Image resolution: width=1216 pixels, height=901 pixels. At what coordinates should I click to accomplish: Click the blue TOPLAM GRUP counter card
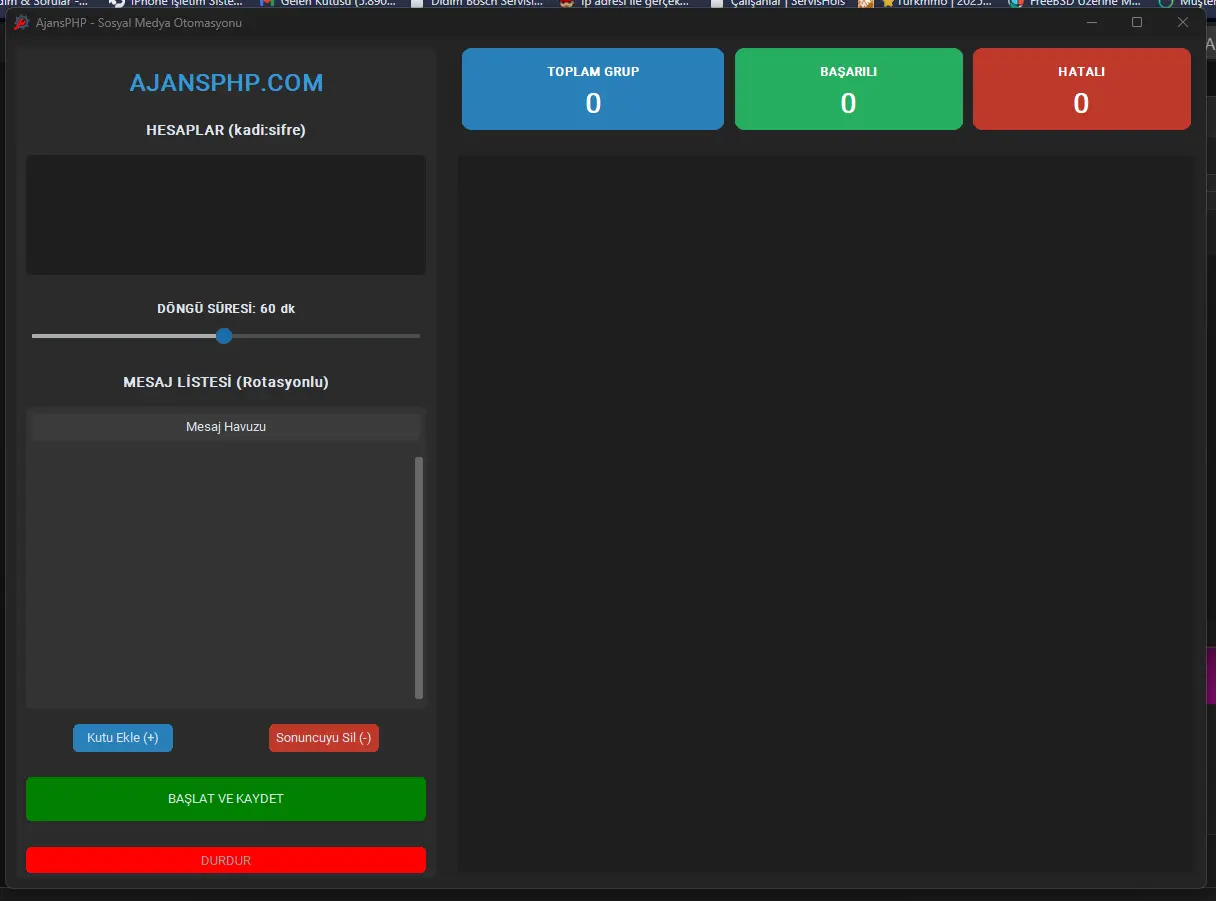pyautogui.click(x=593, y=89)
